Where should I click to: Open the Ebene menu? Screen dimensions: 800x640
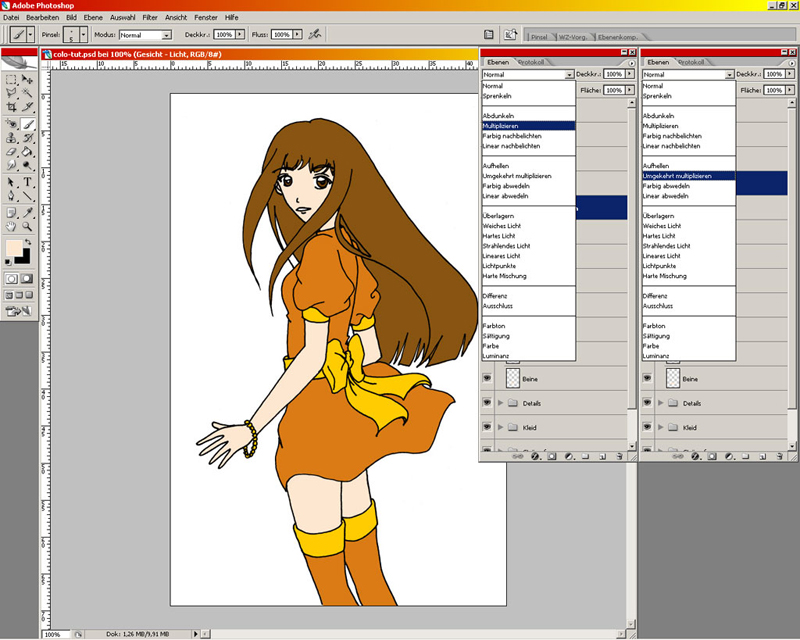(93, 17)
